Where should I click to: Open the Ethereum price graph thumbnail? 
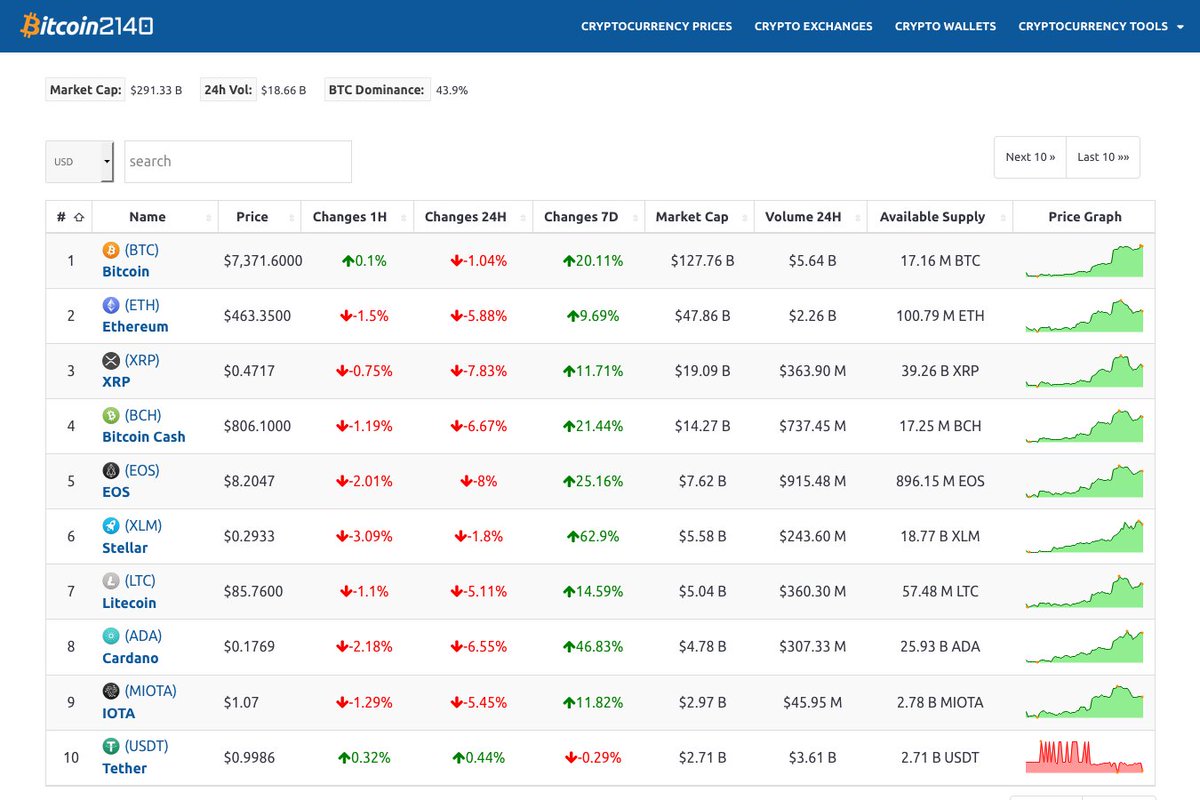tap(1084, 315)
